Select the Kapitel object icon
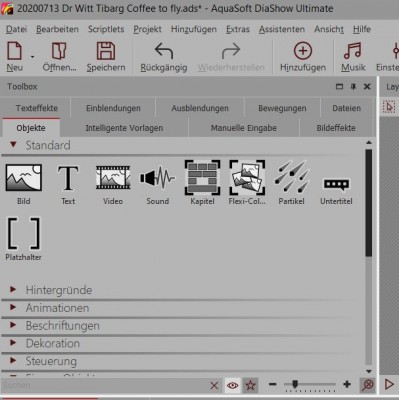 pyautogui.click(x=202, y=177)
